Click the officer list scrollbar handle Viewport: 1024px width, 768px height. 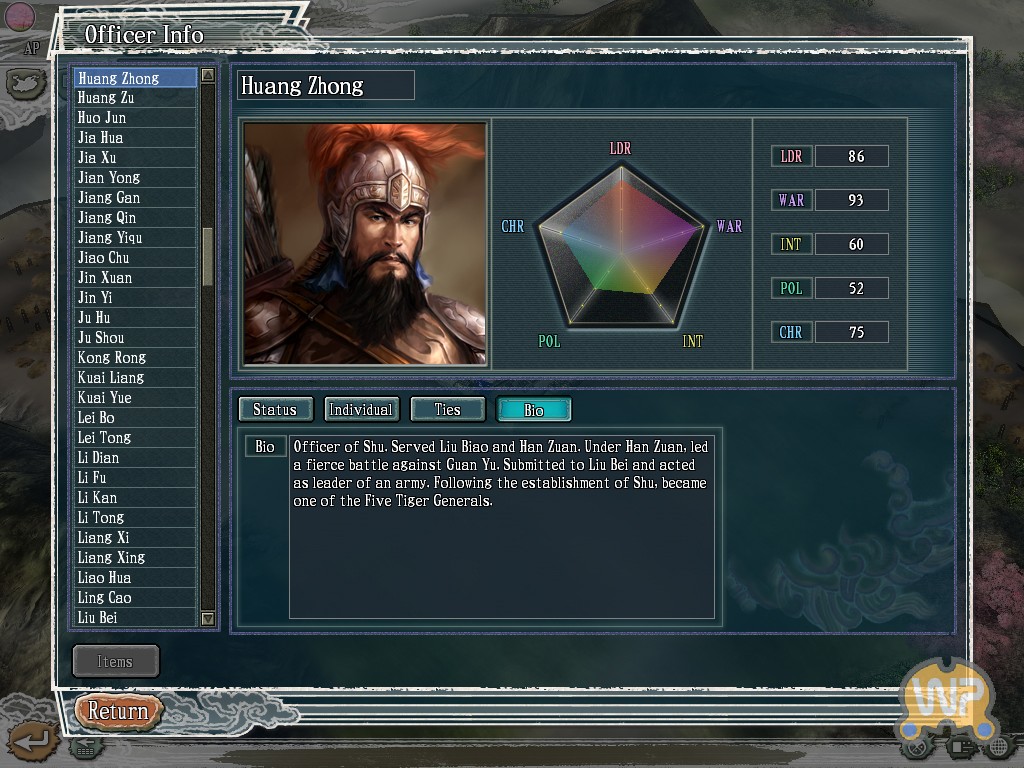(x=208, y=257)
